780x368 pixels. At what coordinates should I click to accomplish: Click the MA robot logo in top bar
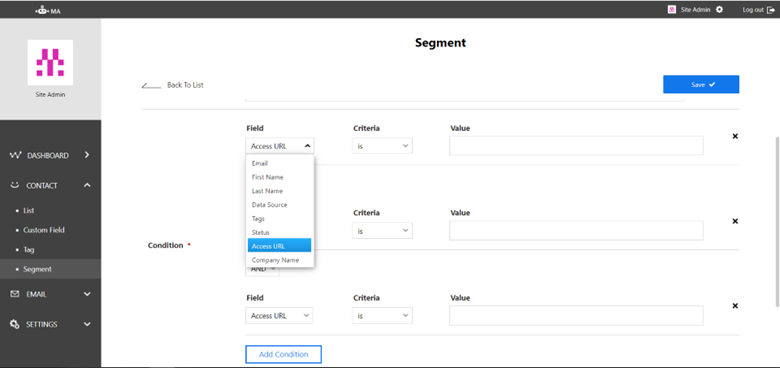click(x=48, y=9)
